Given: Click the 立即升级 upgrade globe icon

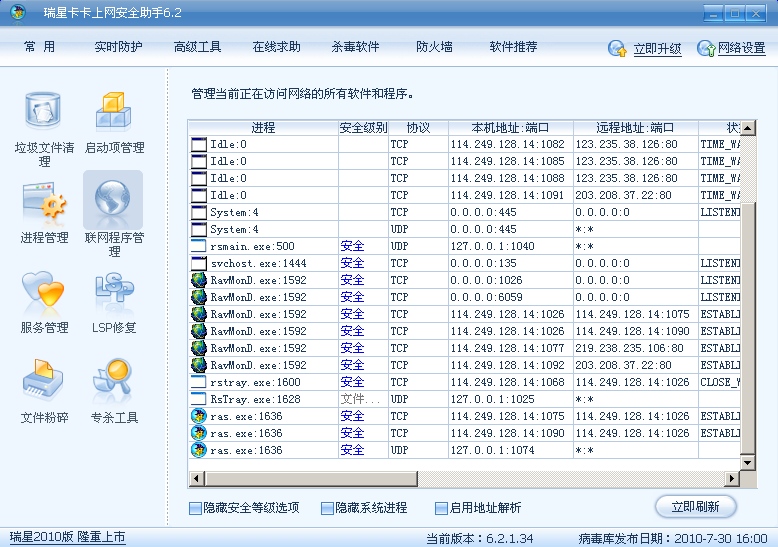Looking at the screenshot, I should (617, 49).
